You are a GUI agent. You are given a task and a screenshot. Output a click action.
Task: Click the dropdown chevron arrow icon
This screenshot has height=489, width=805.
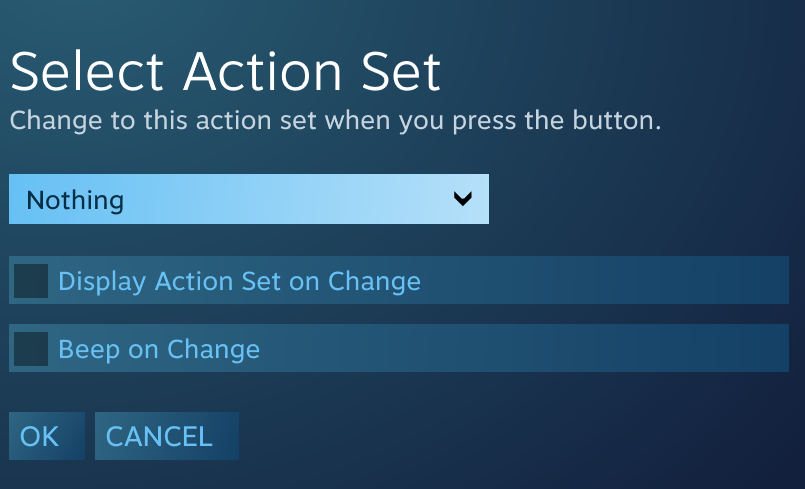pos(462,199)
